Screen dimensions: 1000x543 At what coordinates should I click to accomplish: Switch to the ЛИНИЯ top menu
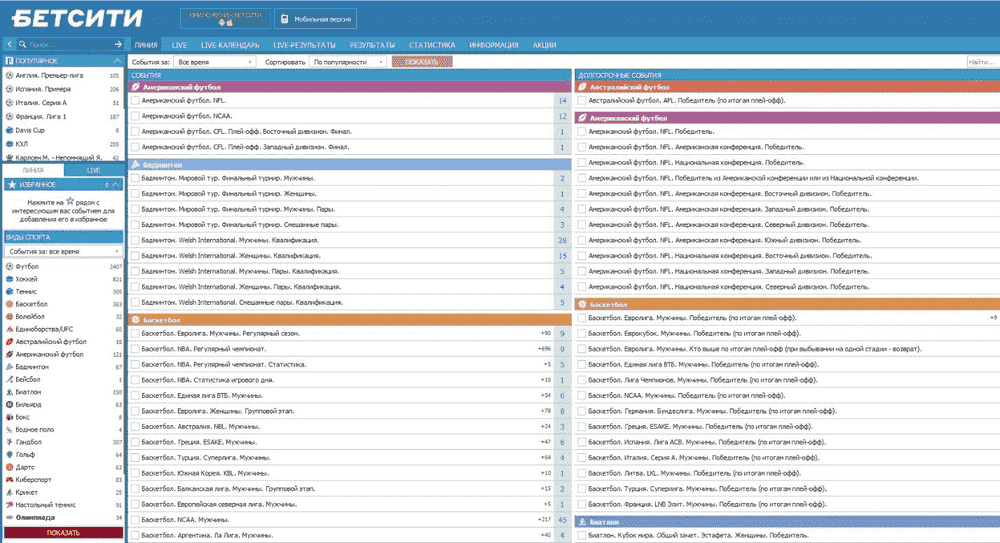(x=146, y=45)
